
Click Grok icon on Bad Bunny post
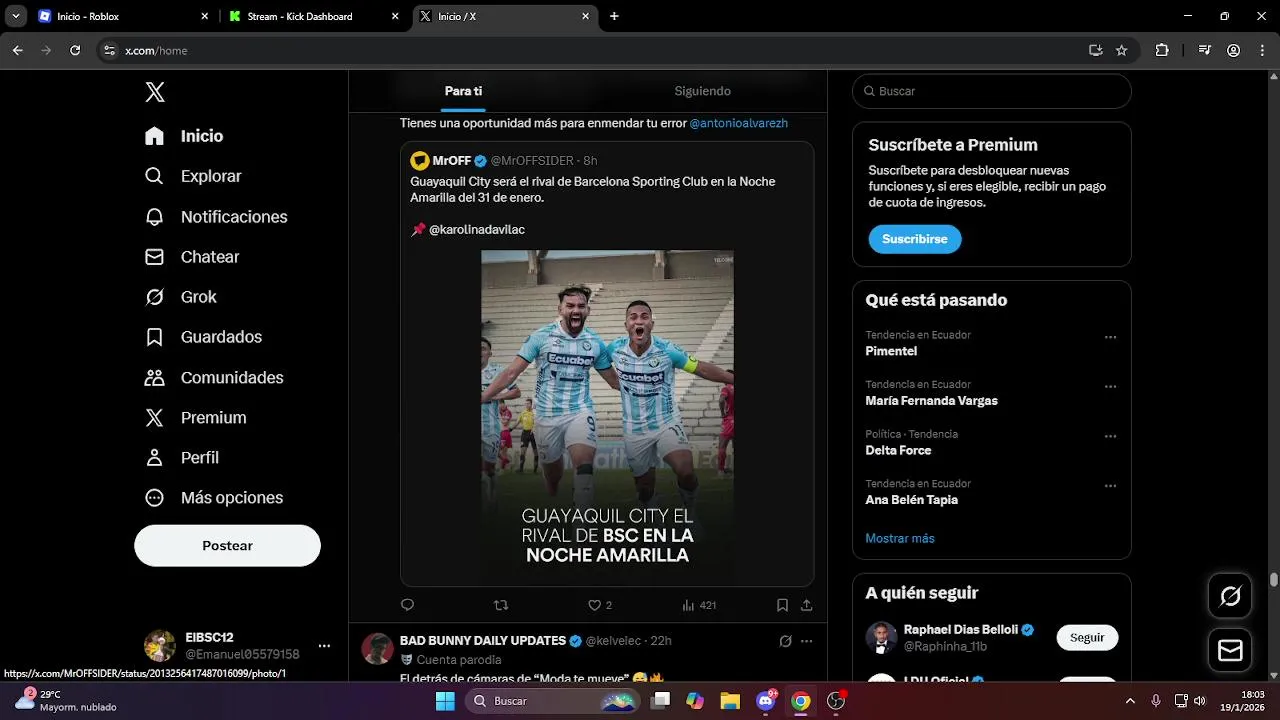[785, 641]
